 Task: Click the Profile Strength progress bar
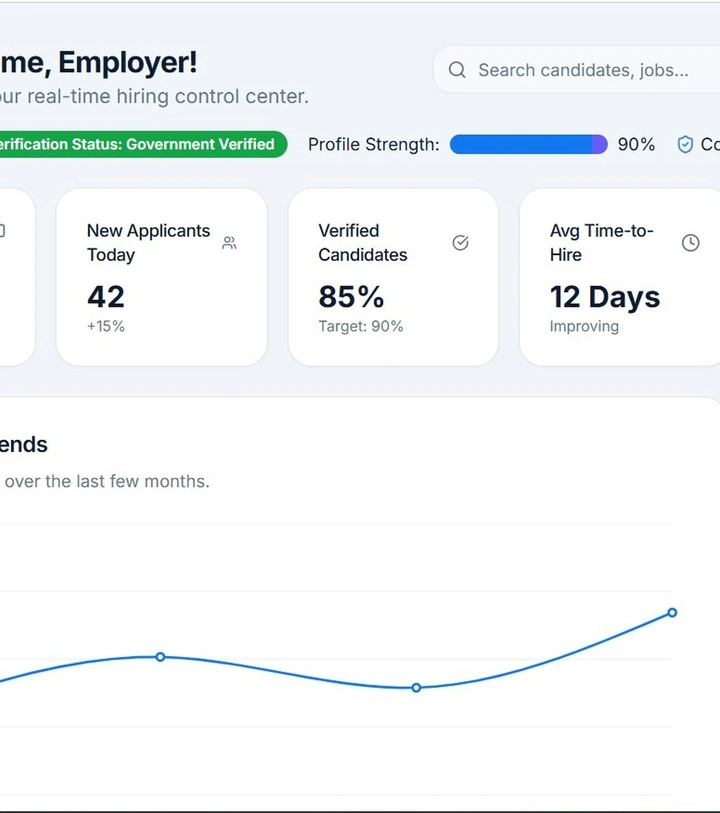click(x=528, y=144)
